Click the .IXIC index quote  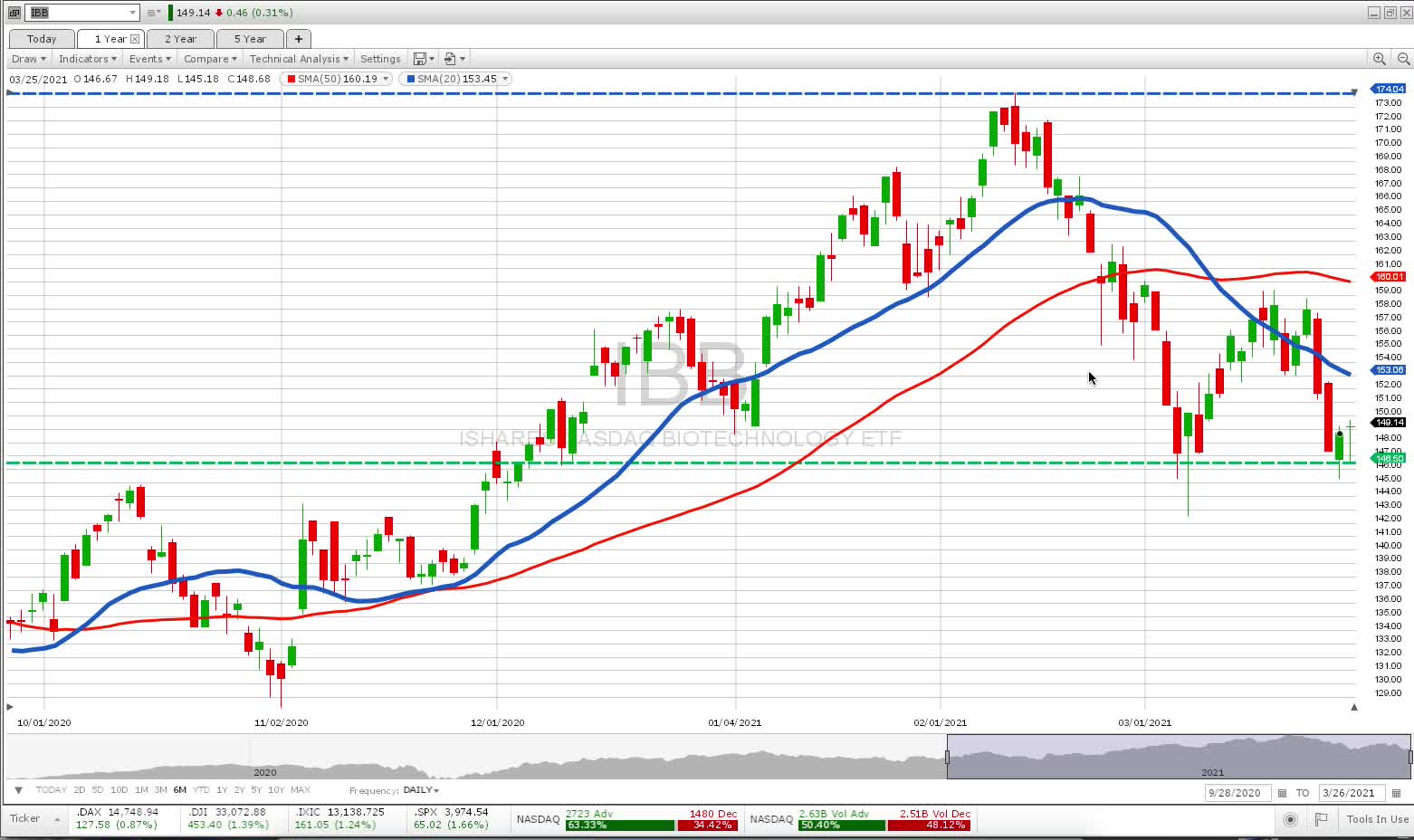[340, 819]
